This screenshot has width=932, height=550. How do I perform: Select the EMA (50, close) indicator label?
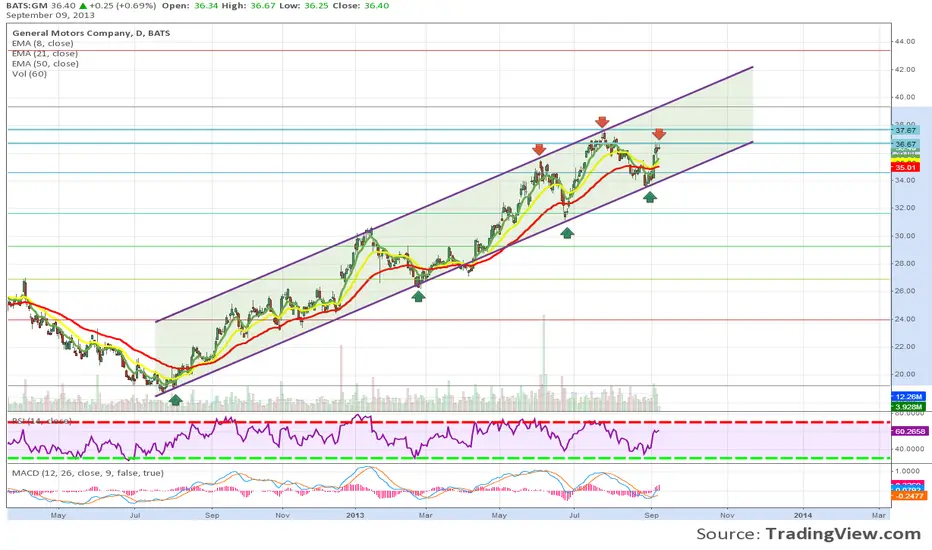click(45, 63)
